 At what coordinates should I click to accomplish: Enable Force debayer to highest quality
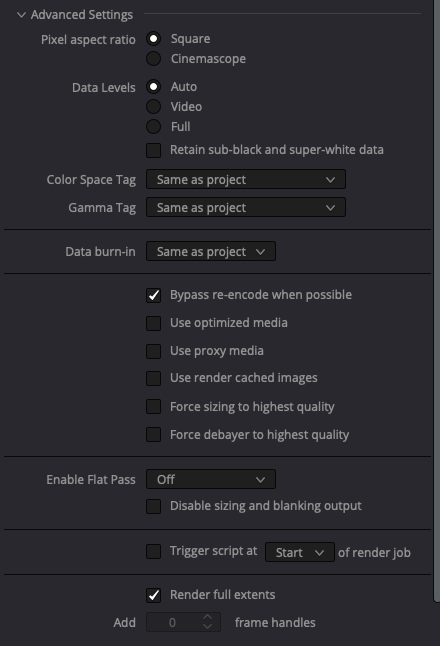(x=154, y=435)
